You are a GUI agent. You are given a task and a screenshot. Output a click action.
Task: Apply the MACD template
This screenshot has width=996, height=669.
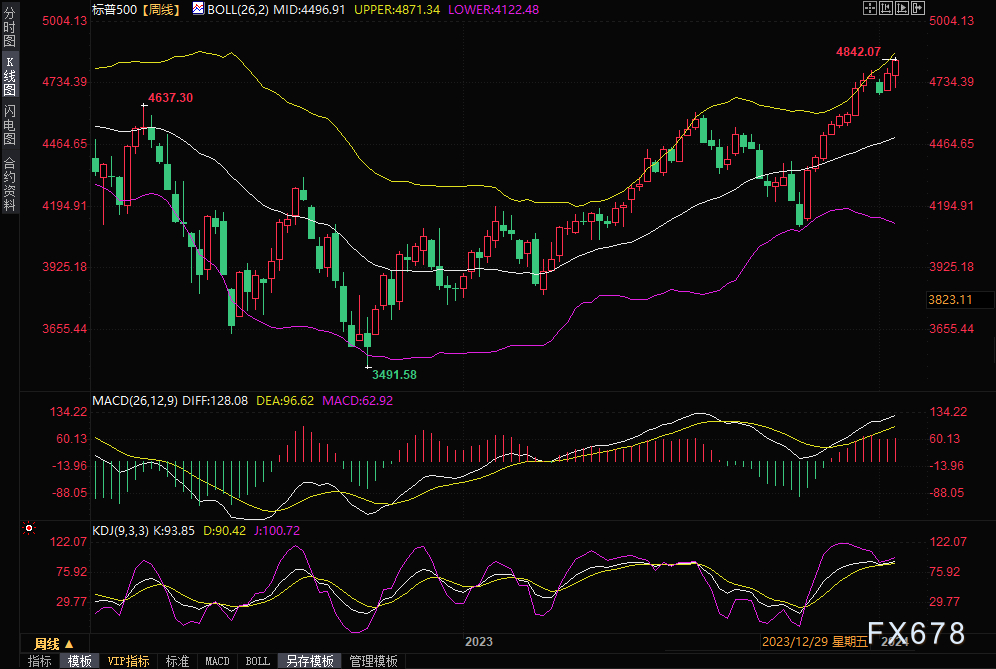tap(217, 661)
